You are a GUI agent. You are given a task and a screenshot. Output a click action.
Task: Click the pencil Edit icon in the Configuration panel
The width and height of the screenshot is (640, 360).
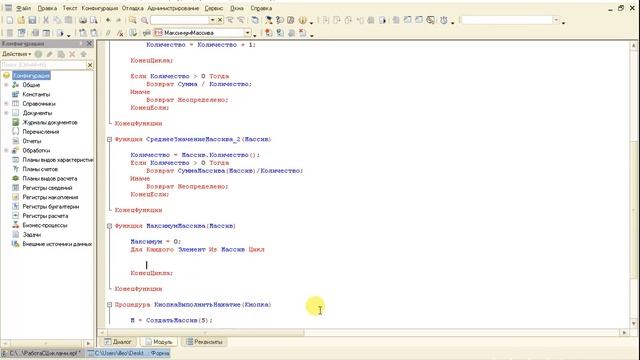point(49,54)
